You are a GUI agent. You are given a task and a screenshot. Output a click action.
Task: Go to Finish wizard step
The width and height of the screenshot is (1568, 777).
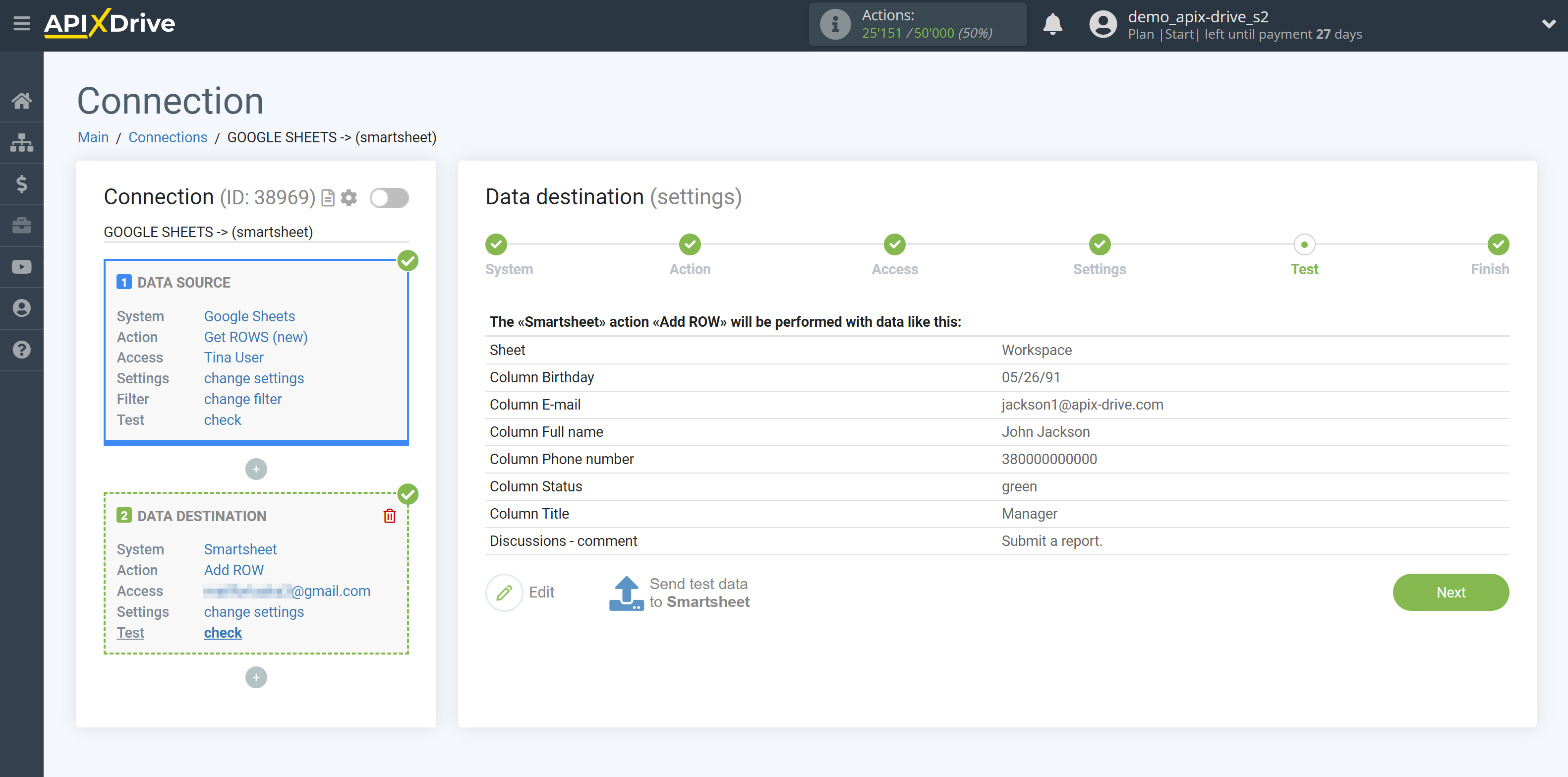click(1498, 245)
